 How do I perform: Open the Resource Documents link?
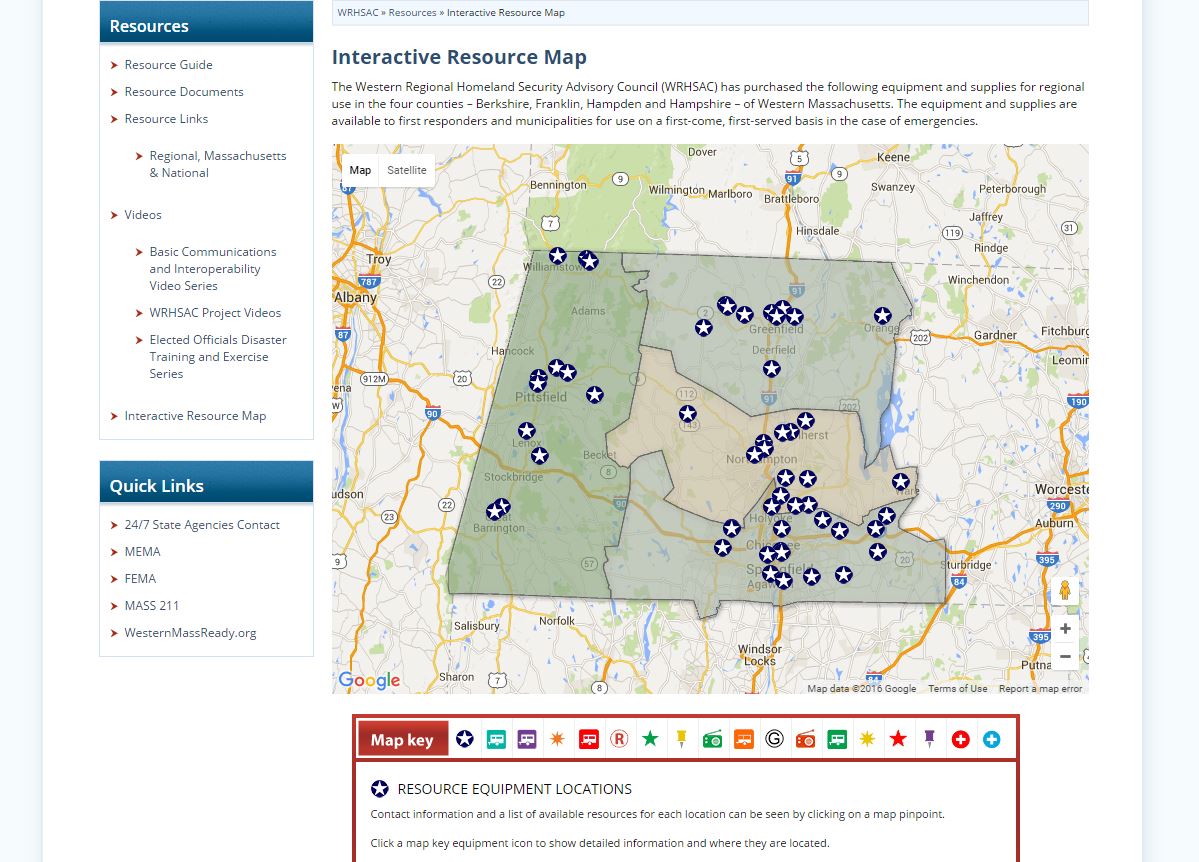(x=184, y=92)
